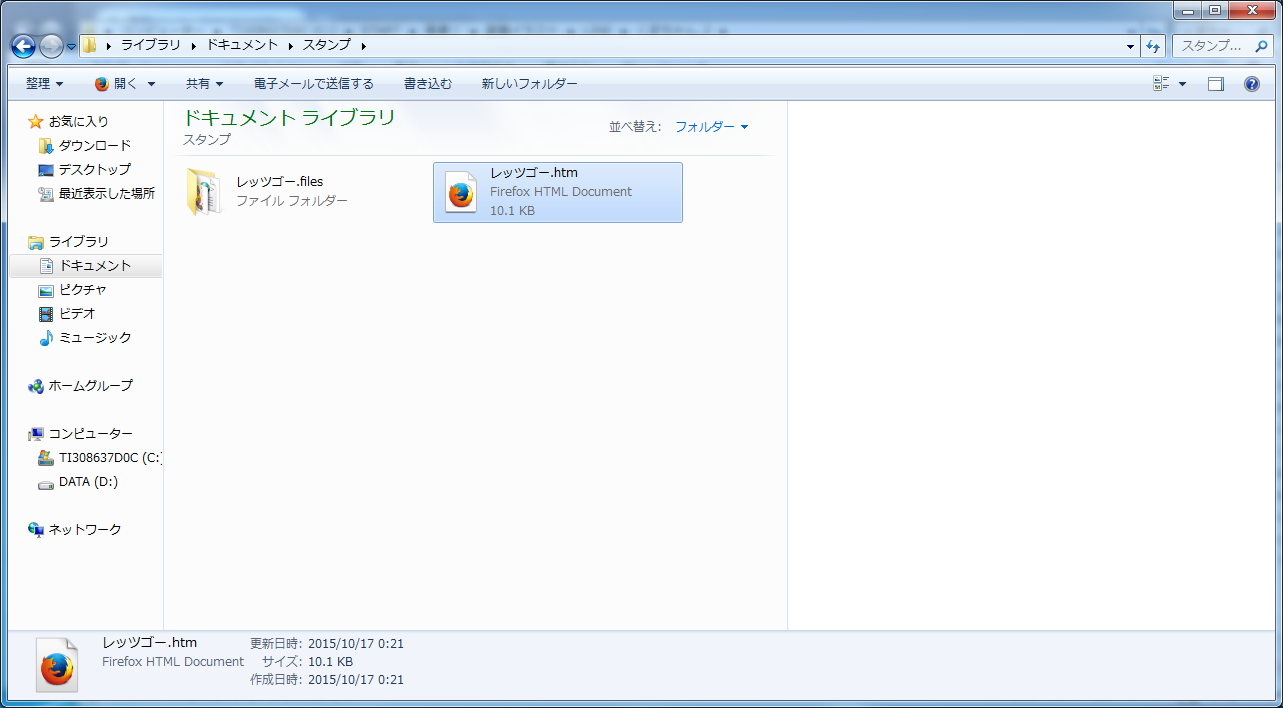This screenshot has width=1283, height=708.
Task: Click ドキュメント in the address breadcrumb
Action: tap(243, 45)
